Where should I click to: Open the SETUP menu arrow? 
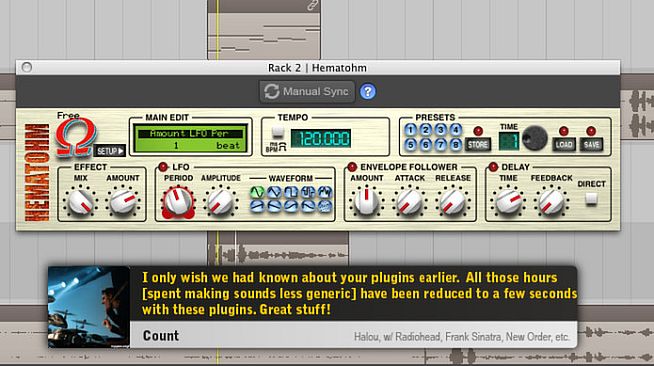[110, 151]
